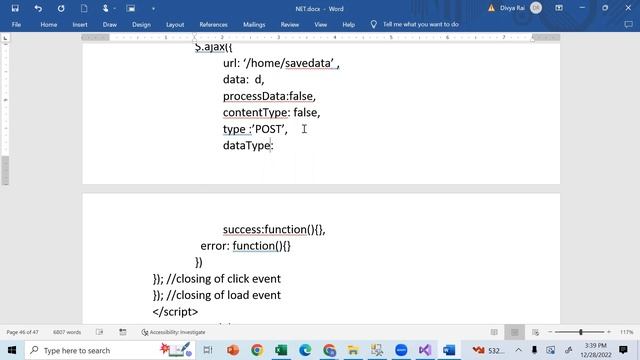
Task: Toggle Touch/Mouse mode icon
Action: pos(105,8)
